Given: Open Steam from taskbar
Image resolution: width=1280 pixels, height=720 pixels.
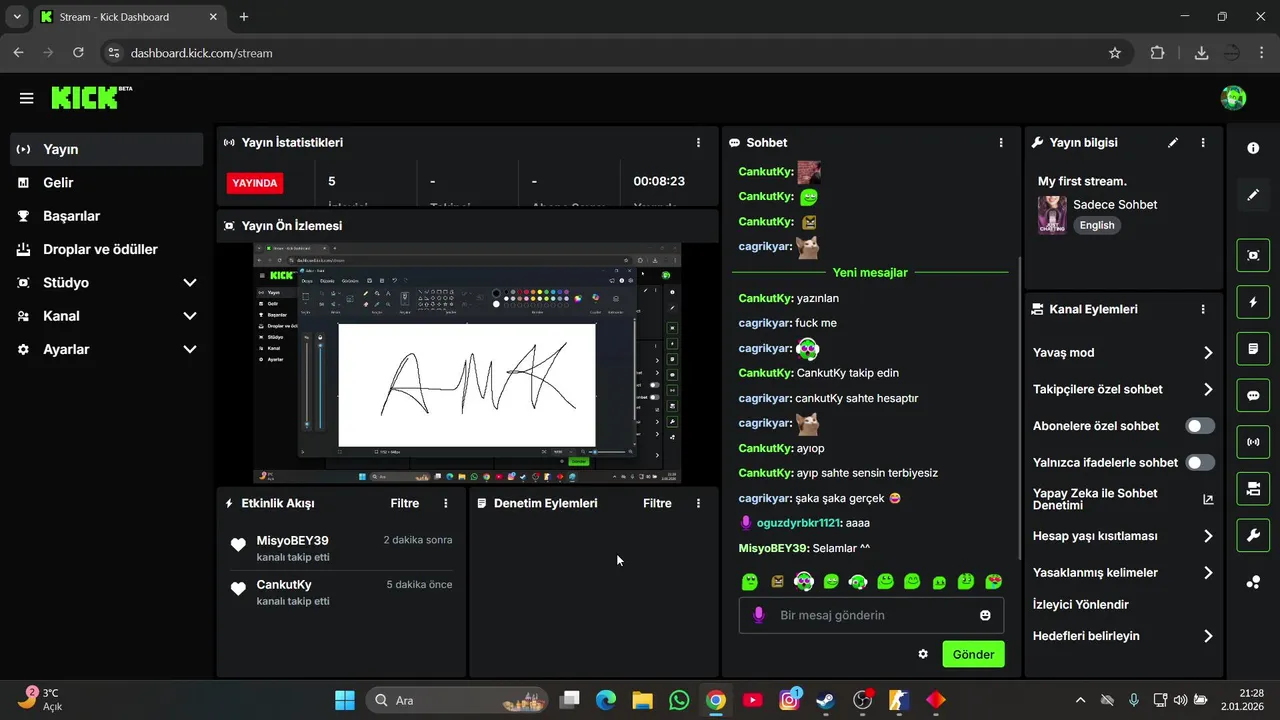Looking at the screenshot, I should coord(826,700).
